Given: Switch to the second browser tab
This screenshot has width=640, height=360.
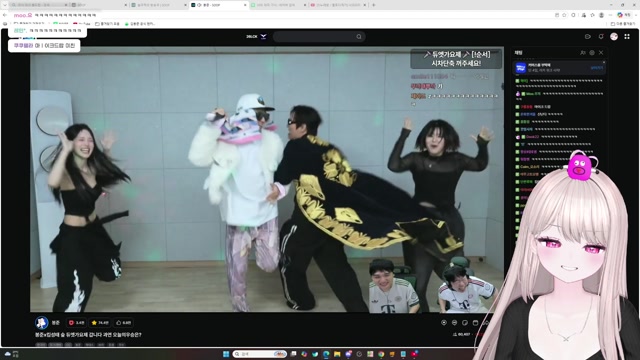Looking at the screenshot, I should coord(98,5).
